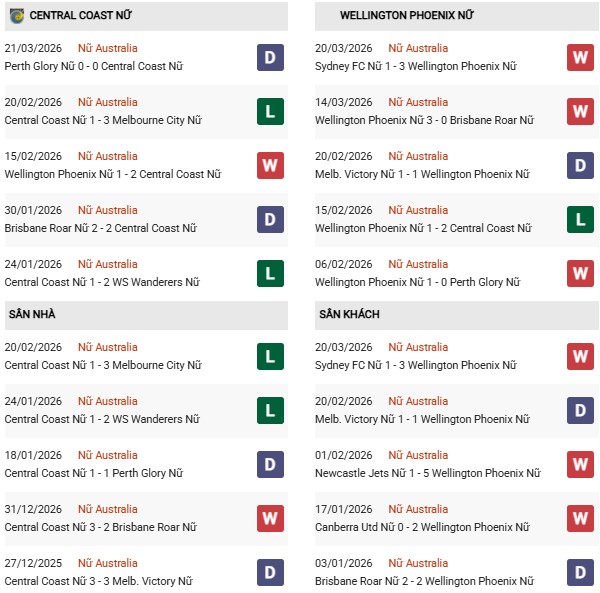Open Nữ Australia link dated 30/01/2026
600x593 pixels.
point(109,210)
